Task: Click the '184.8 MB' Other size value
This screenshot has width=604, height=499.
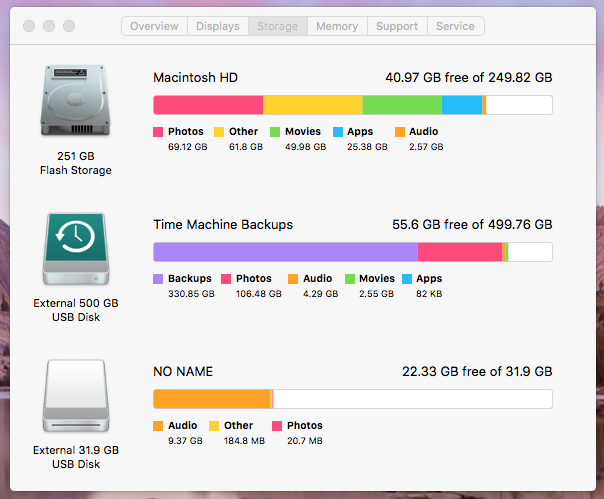Action: [244, 441]
